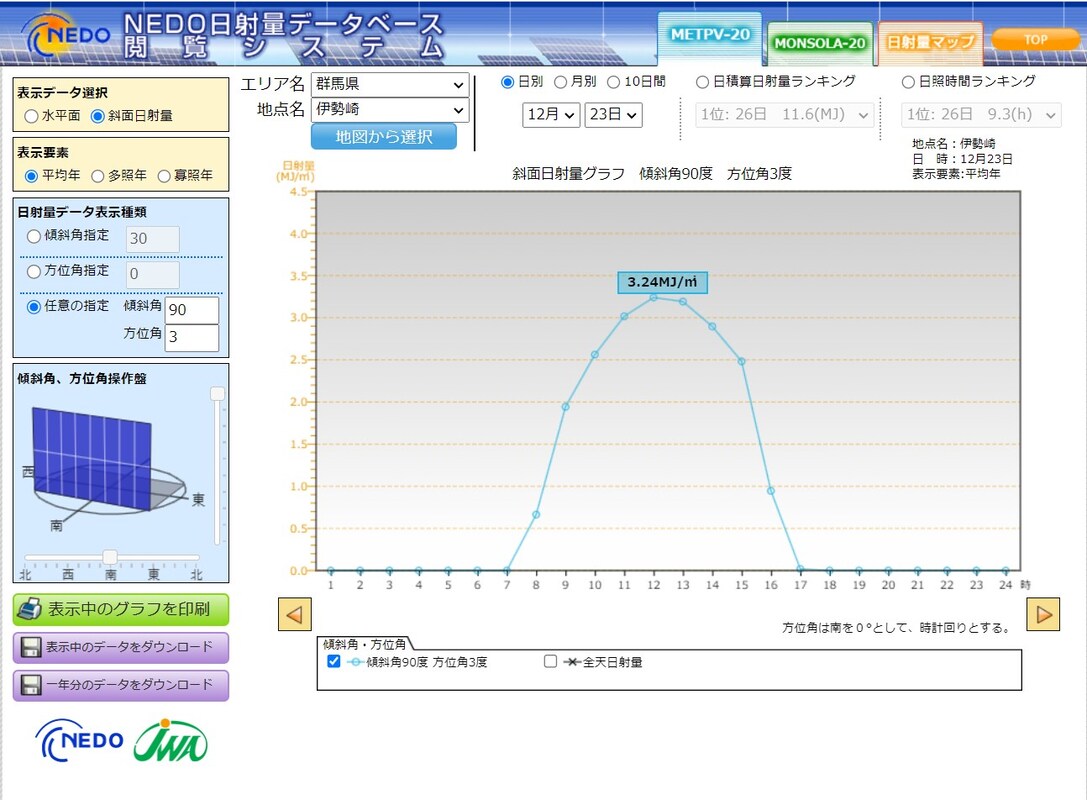The height and width of the screenshot is (800, 1087).
Task: Select the 傾斜角指定 option
Action: 33,236
